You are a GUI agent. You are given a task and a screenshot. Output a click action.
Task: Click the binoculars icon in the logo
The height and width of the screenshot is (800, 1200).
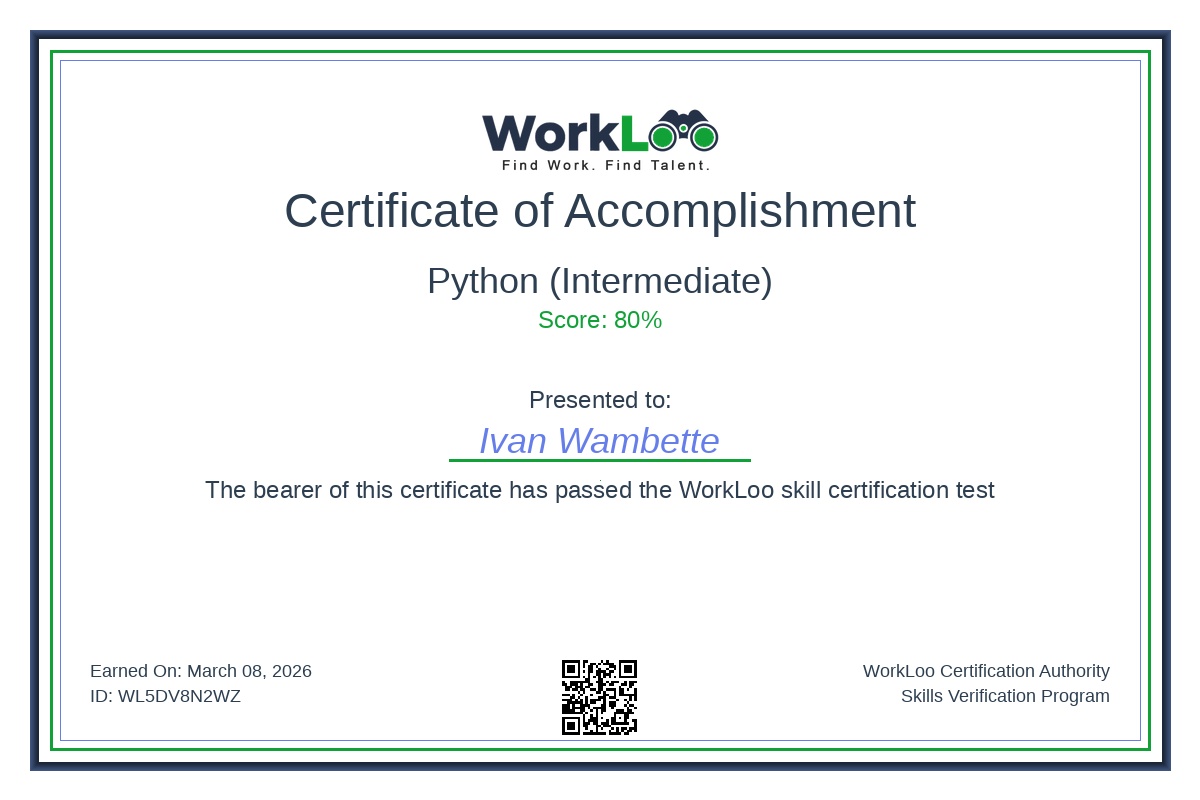[x=683, y=131]
